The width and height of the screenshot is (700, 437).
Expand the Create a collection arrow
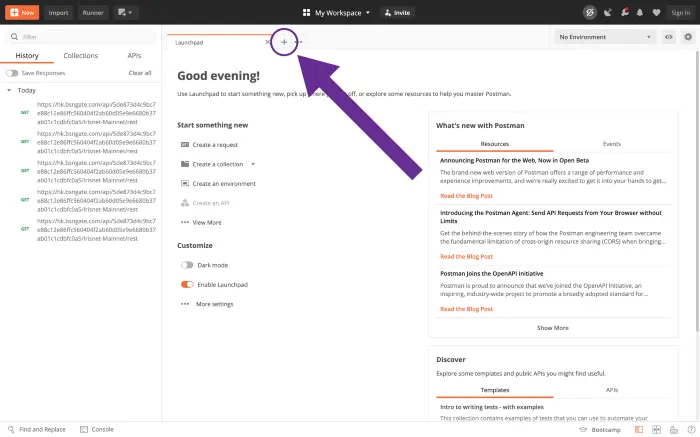tap(253, 164)
